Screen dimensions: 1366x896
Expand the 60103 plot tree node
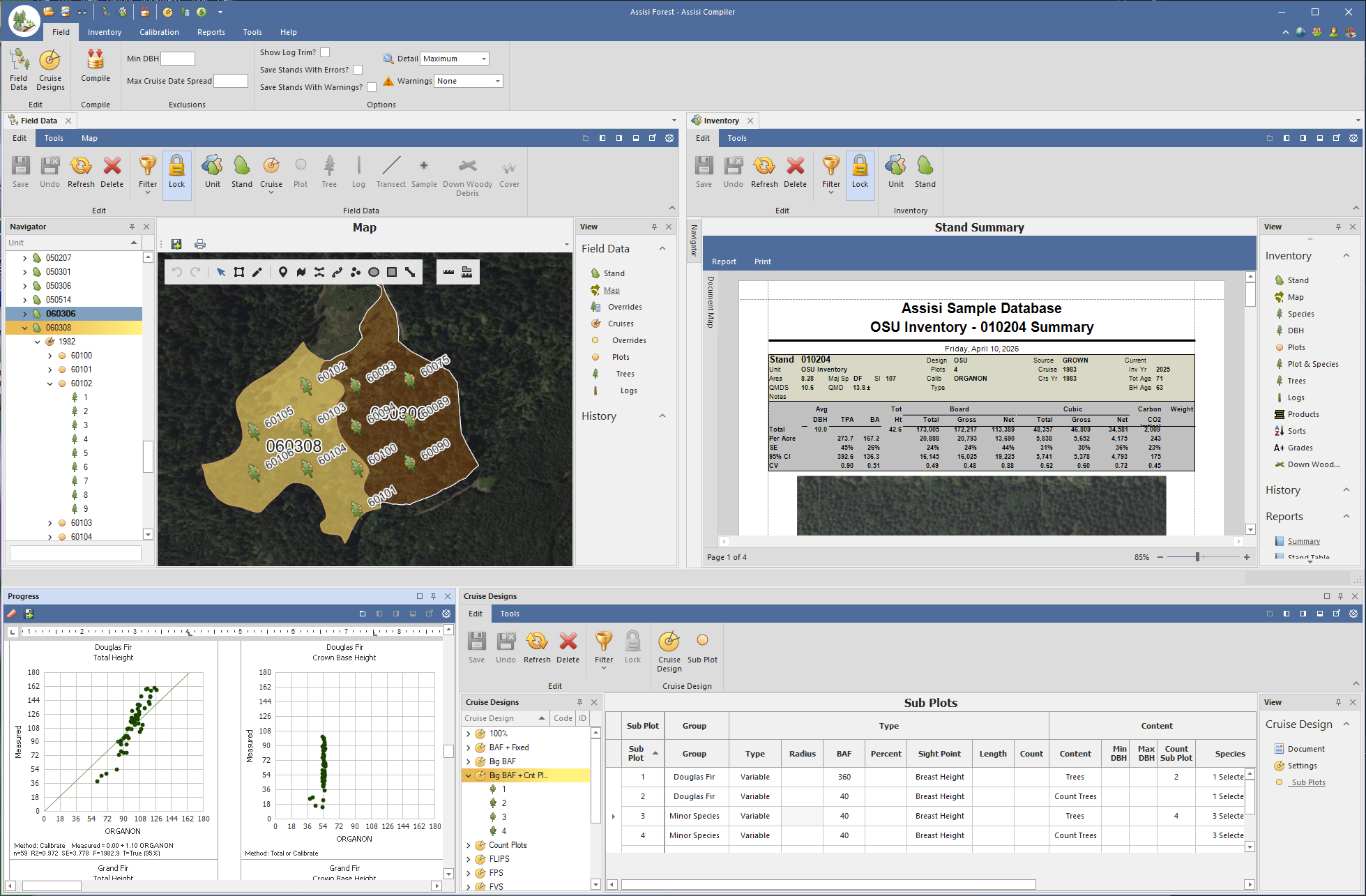[x=50, y=523]
